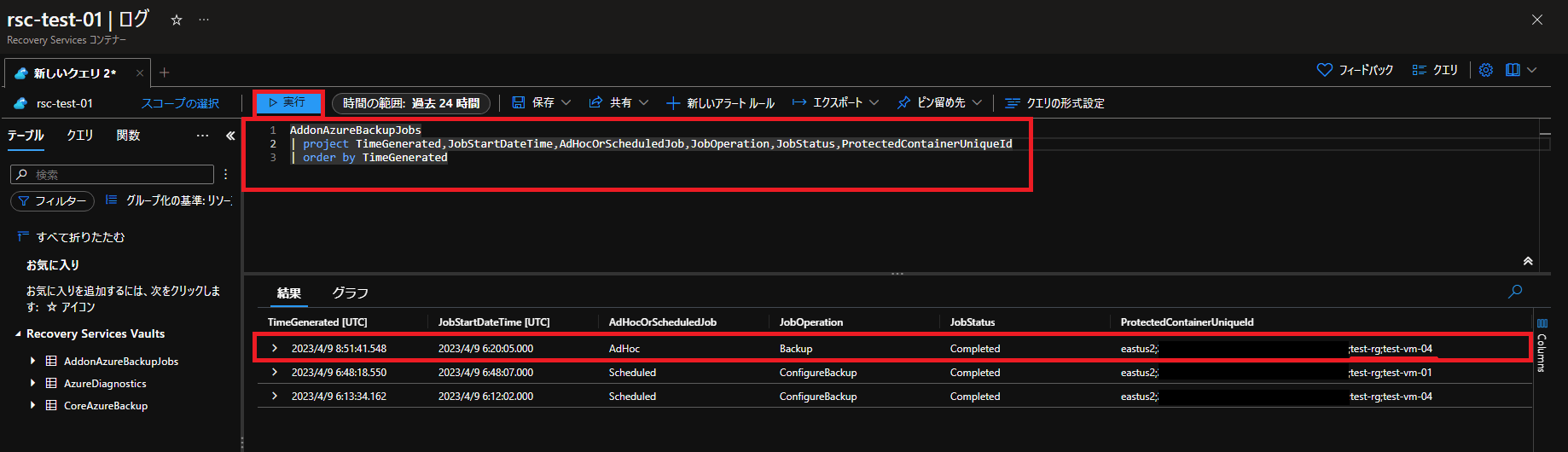Screen dimensions: 1568x452
Task: Switch to the グラフ tab
Action: tap(350, 293)
